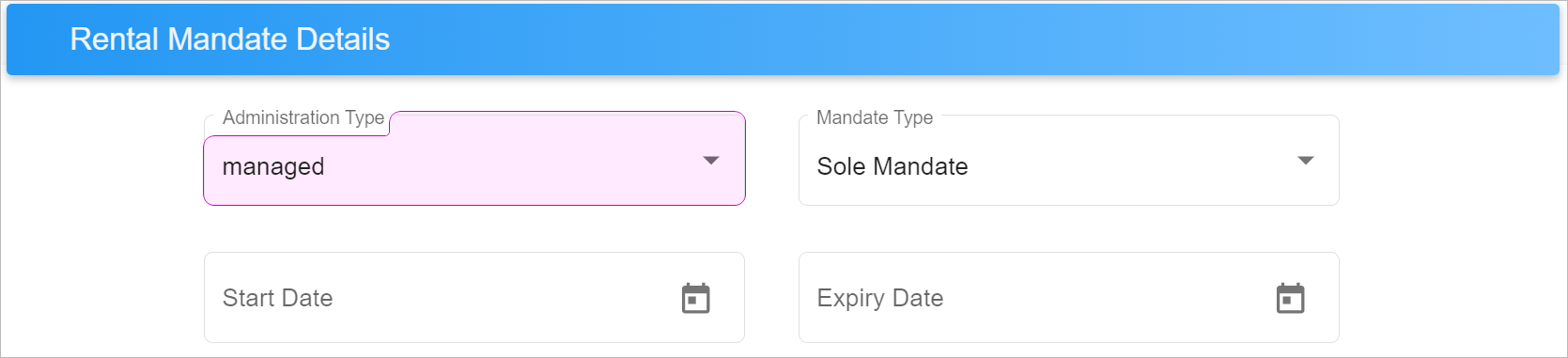Click the Administration Type field label
This screenshot has height=358, width=1568.
(x=303, y=117)
